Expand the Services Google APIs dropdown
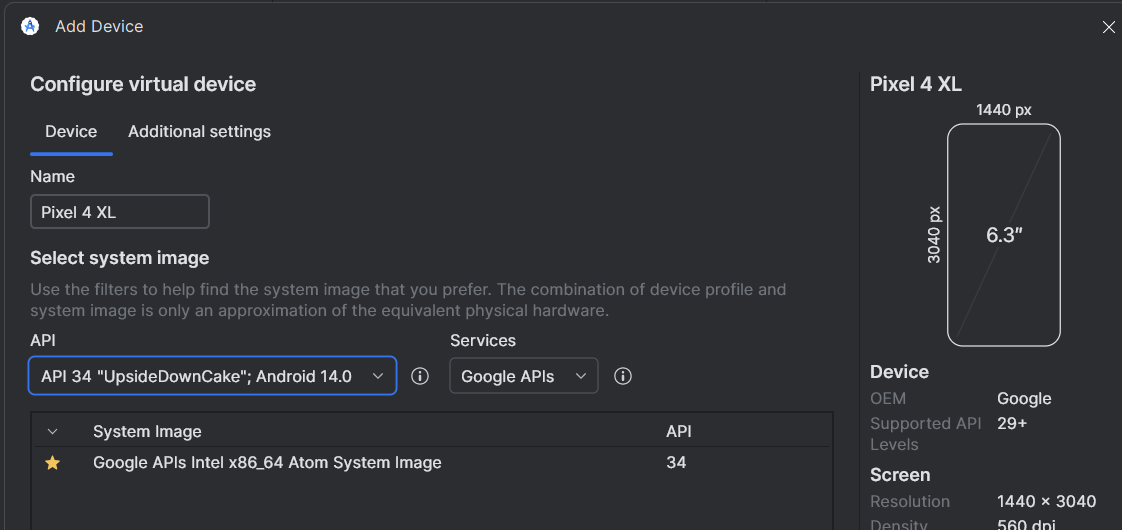 pos(523,376)
